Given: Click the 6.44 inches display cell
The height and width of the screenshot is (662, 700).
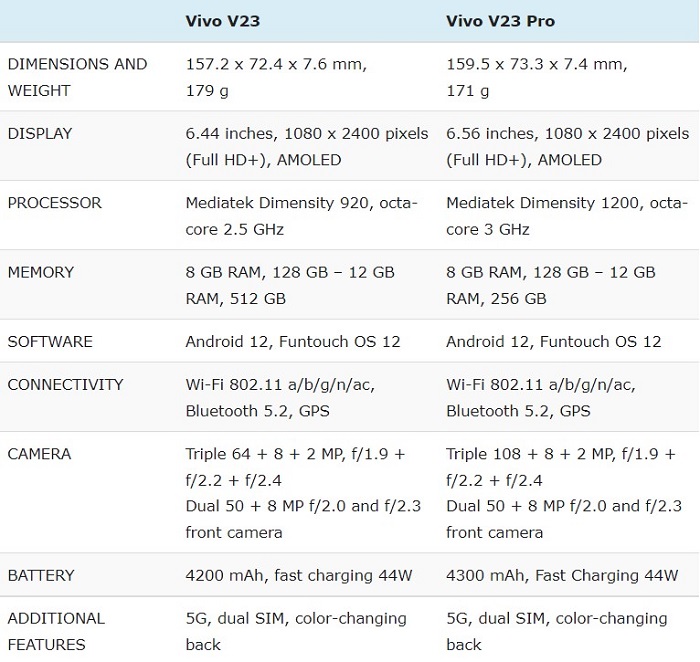Looking at the screenshot, I should (307, 146).
